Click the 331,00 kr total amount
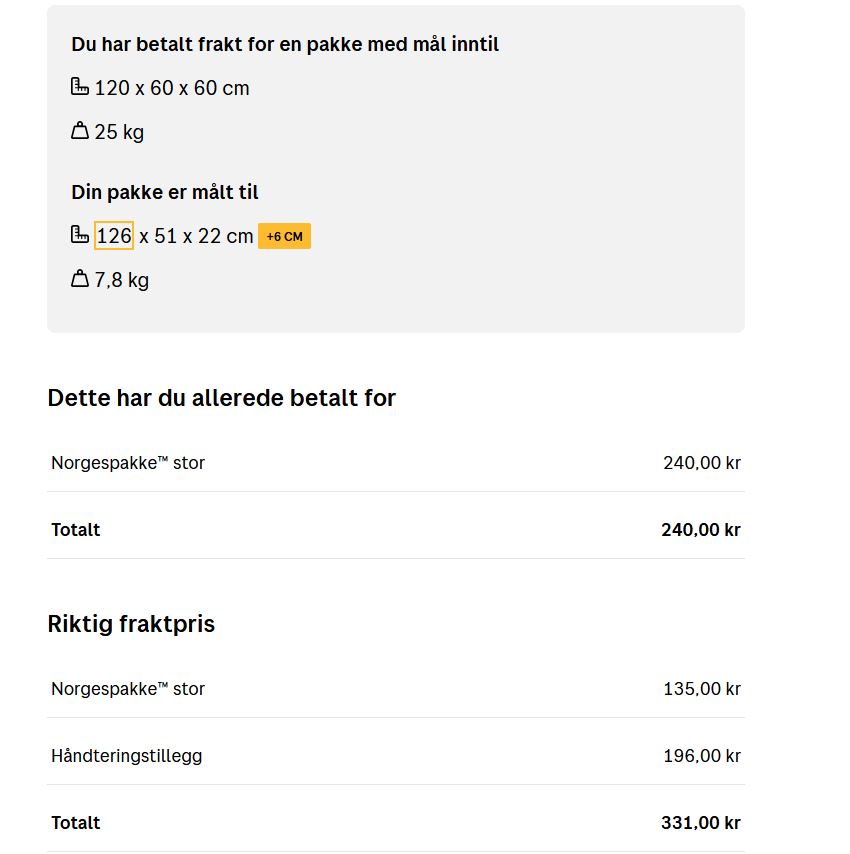This screenshot has width=850, height=854. pyautogui.click(x=700, y=823)
